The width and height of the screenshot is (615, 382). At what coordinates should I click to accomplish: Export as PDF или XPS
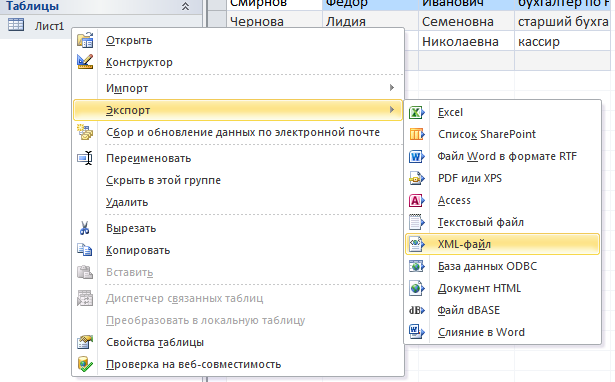pos(502,178)
